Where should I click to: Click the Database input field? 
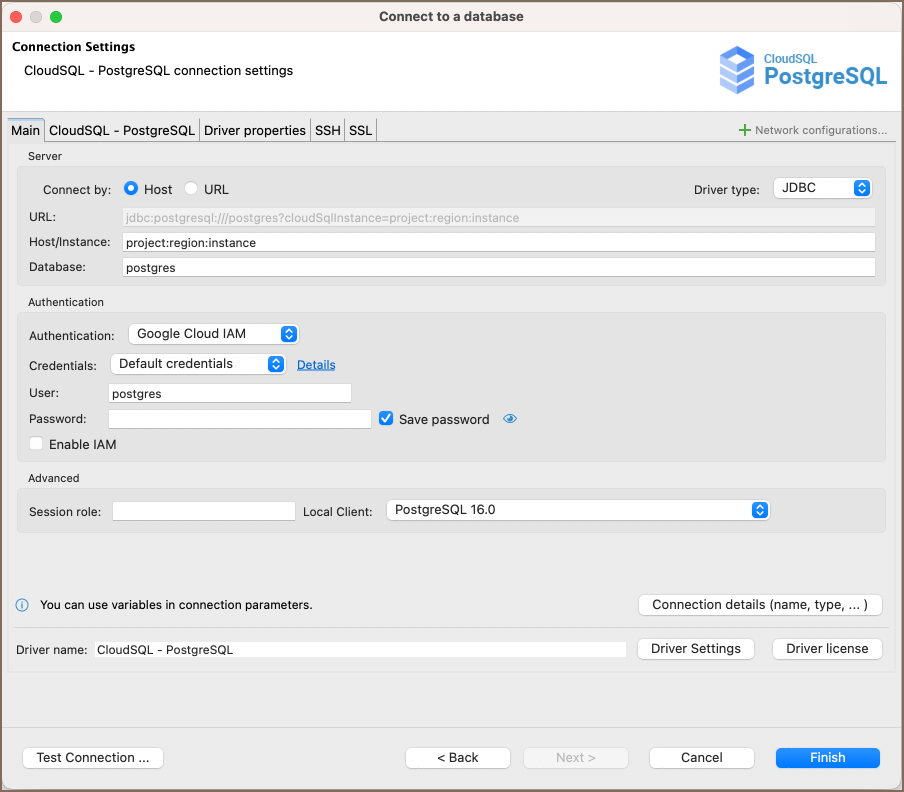[499, 267]
